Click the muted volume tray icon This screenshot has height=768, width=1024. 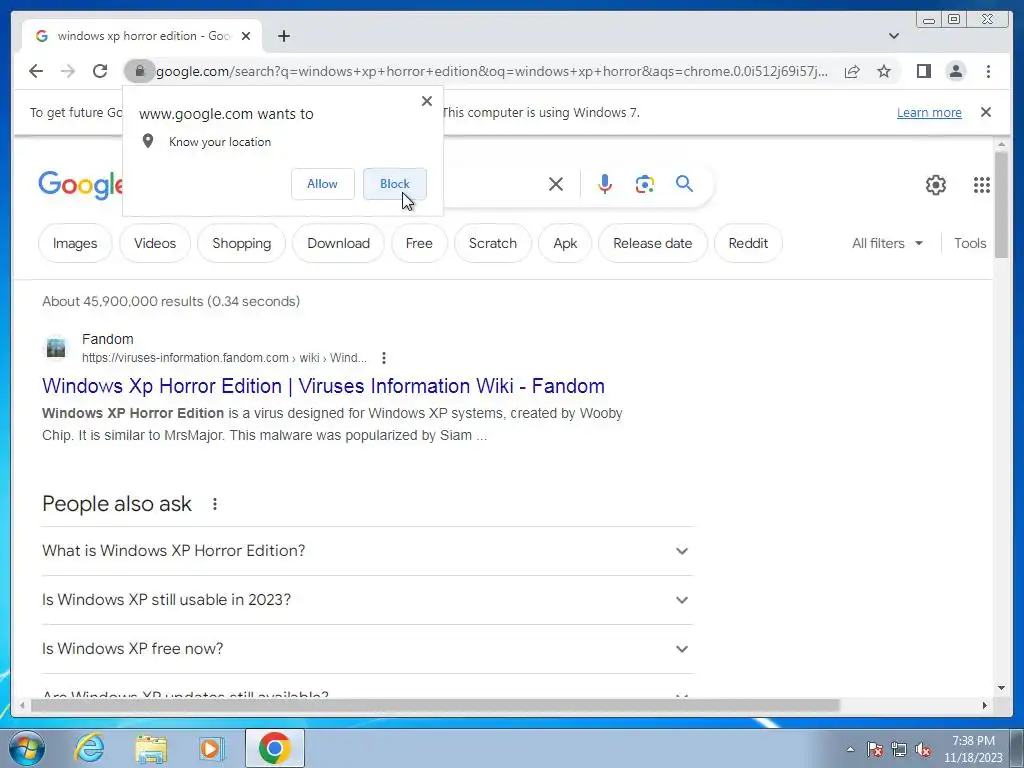click(923, 749)
